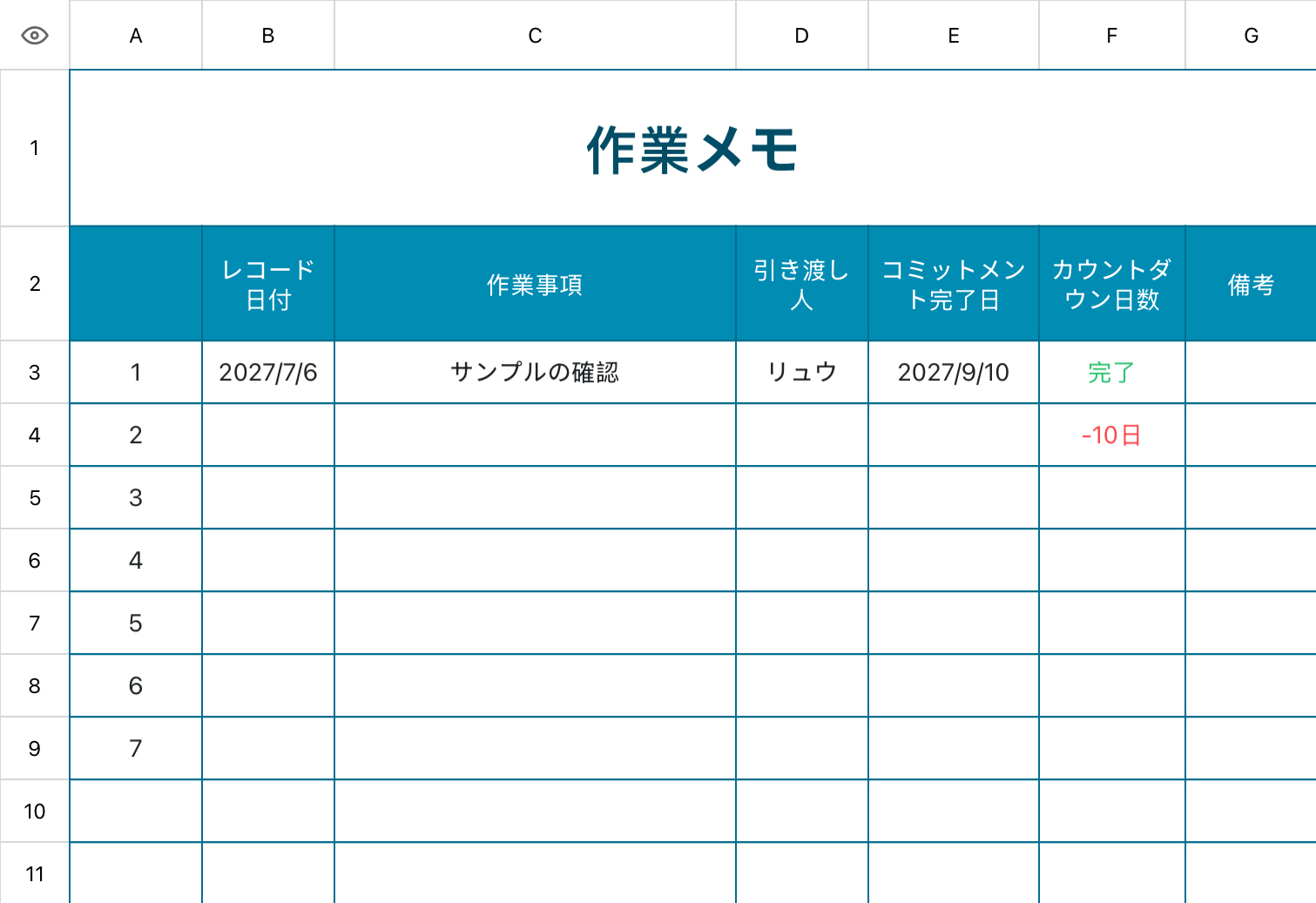Toggle the eye icon in the corner
This screenshot has height=903, width=1316.
35,36
